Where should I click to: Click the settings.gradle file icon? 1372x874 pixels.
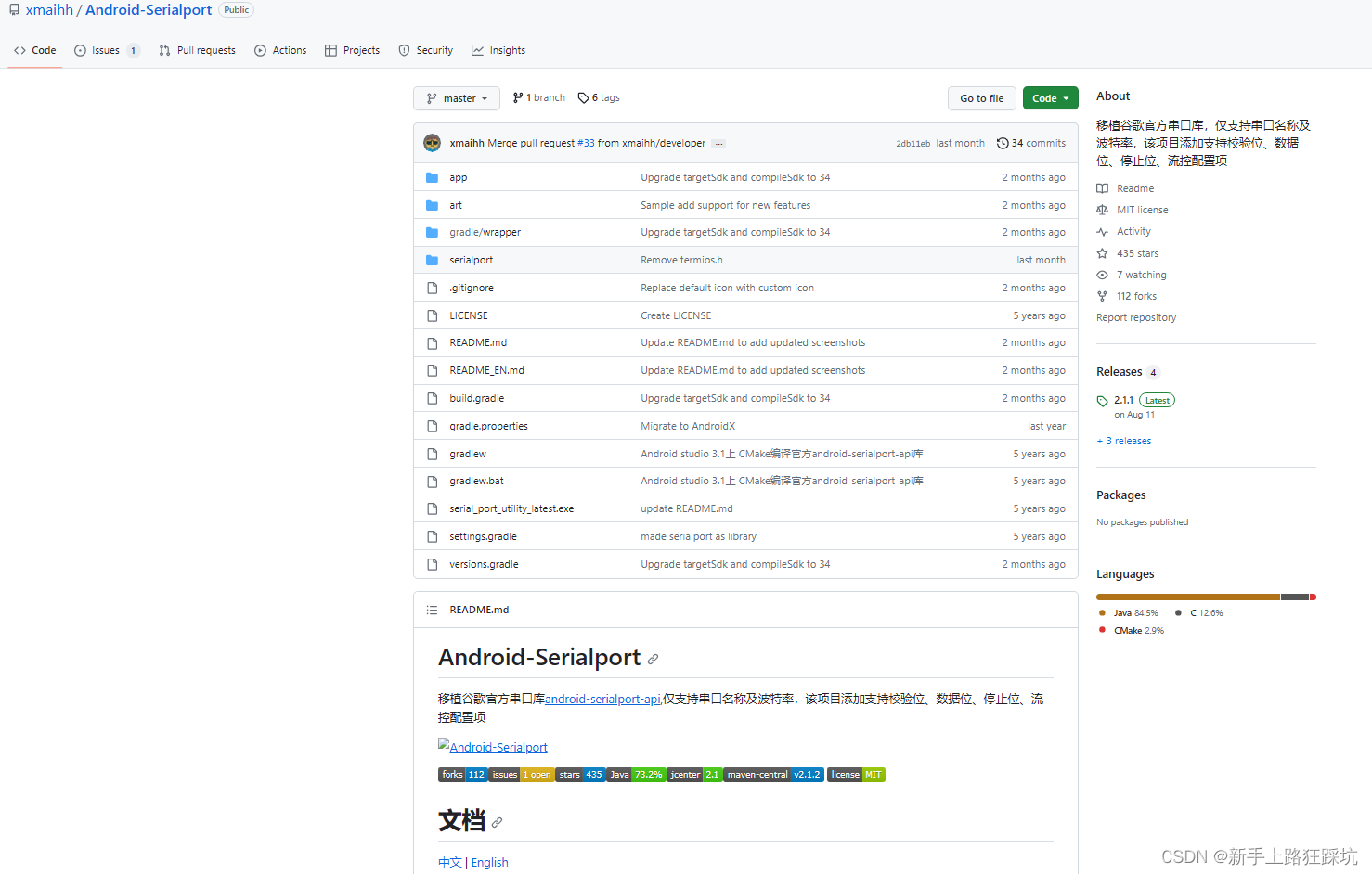[432, 536]
